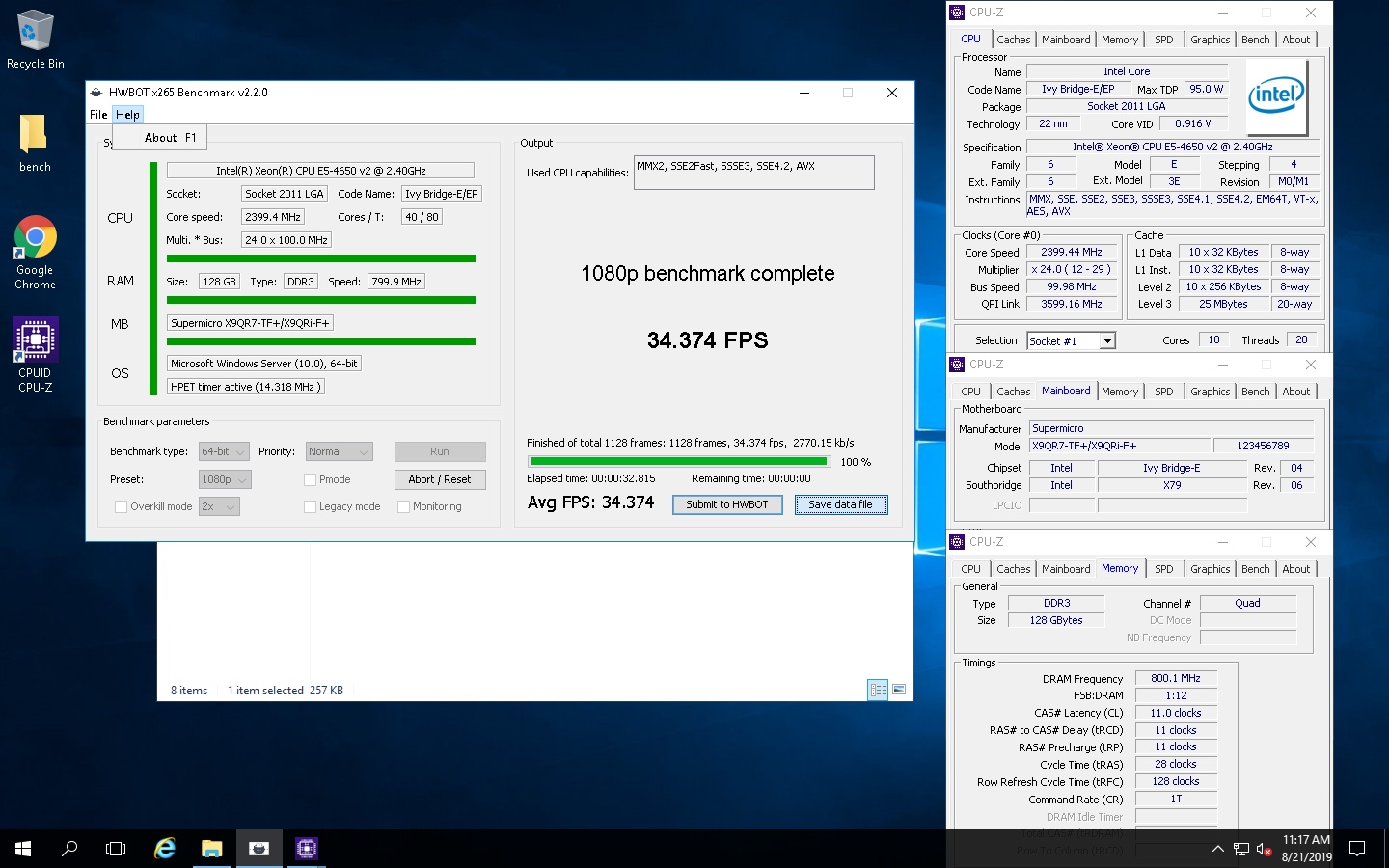Open the bench folder on desktop
Screen dimensions: 1389x868
(x=35, y=143)
